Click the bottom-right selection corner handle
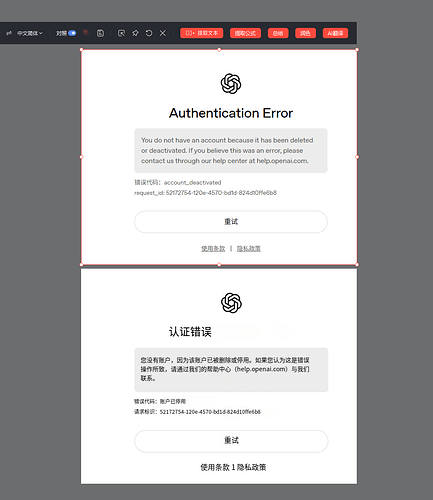Viewport: 433px width, 500px height. click(x=357, y=265)
